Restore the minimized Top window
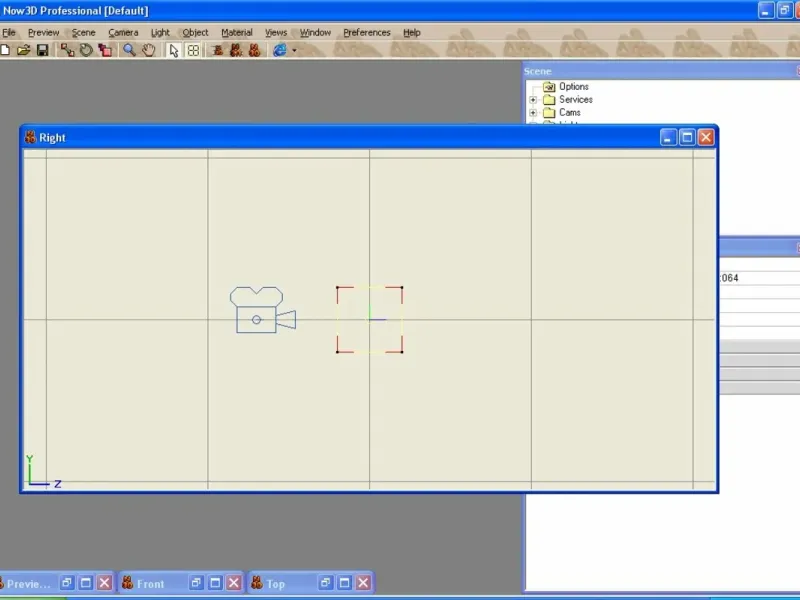The height and width of the screenshot is (600, 800). (x=326, y=583)
